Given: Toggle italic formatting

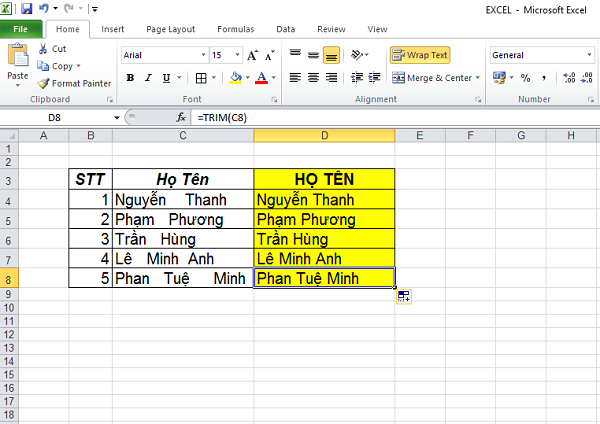Looking at the screenshot, I should [148, 77].
